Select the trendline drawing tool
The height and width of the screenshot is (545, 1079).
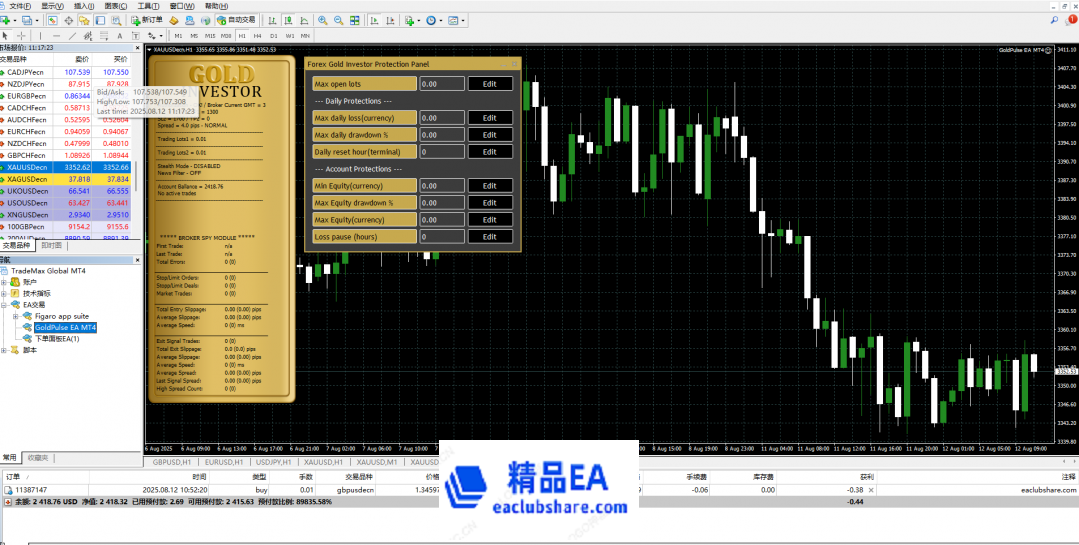tap(72, 35)
